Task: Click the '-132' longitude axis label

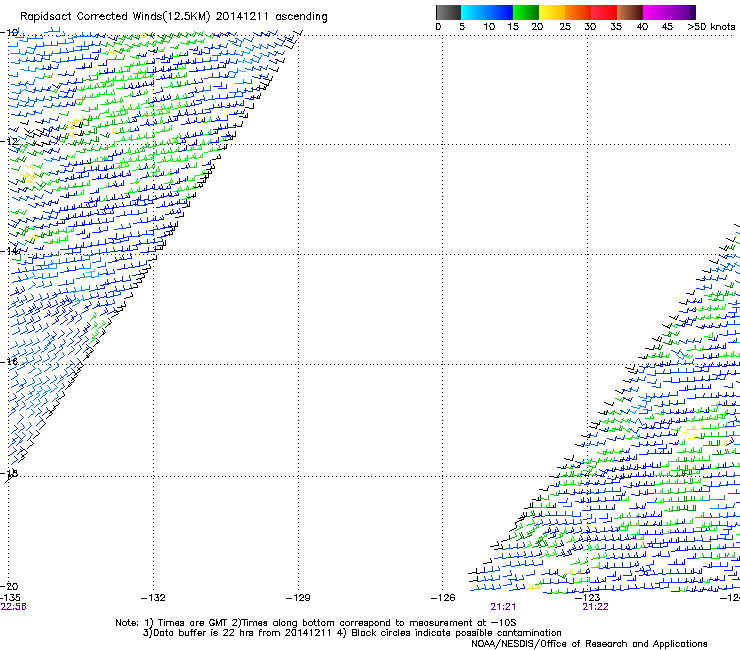Action: (153, 598)
